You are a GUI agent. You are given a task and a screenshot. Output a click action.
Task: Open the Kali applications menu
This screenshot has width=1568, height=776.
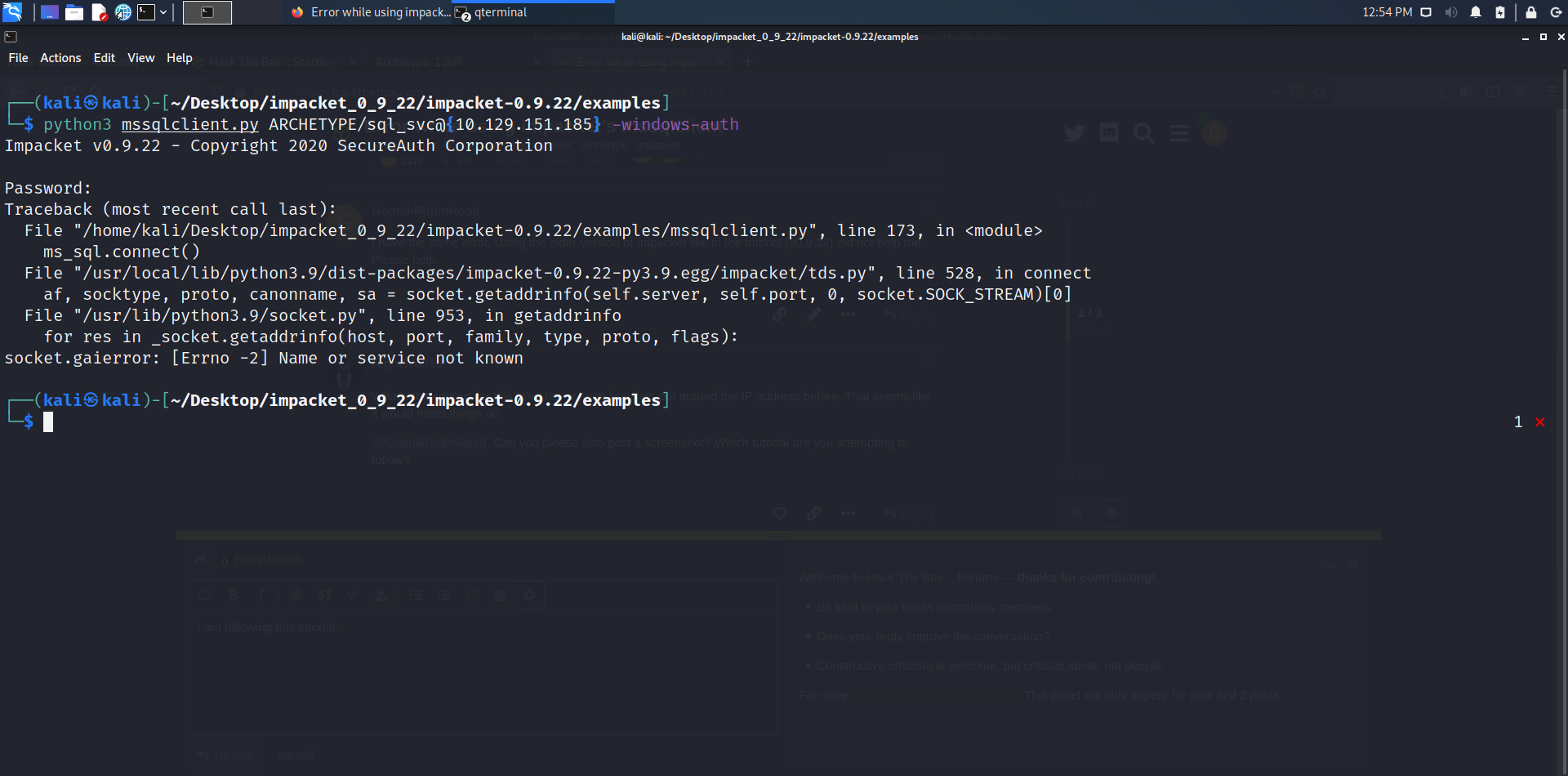click(x=12, y=12)
